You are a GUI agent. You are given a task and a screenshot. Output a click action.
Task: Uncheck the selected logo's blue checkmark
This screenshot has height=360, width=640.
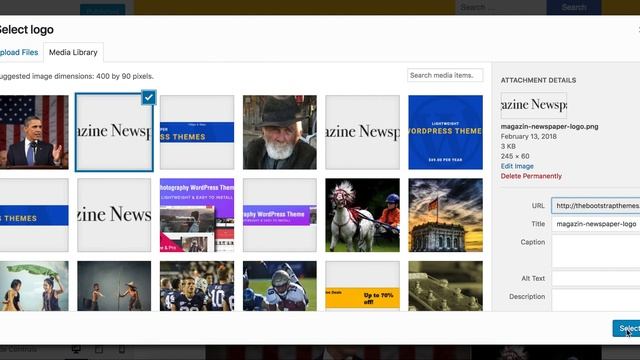click(x=149, y=98)
